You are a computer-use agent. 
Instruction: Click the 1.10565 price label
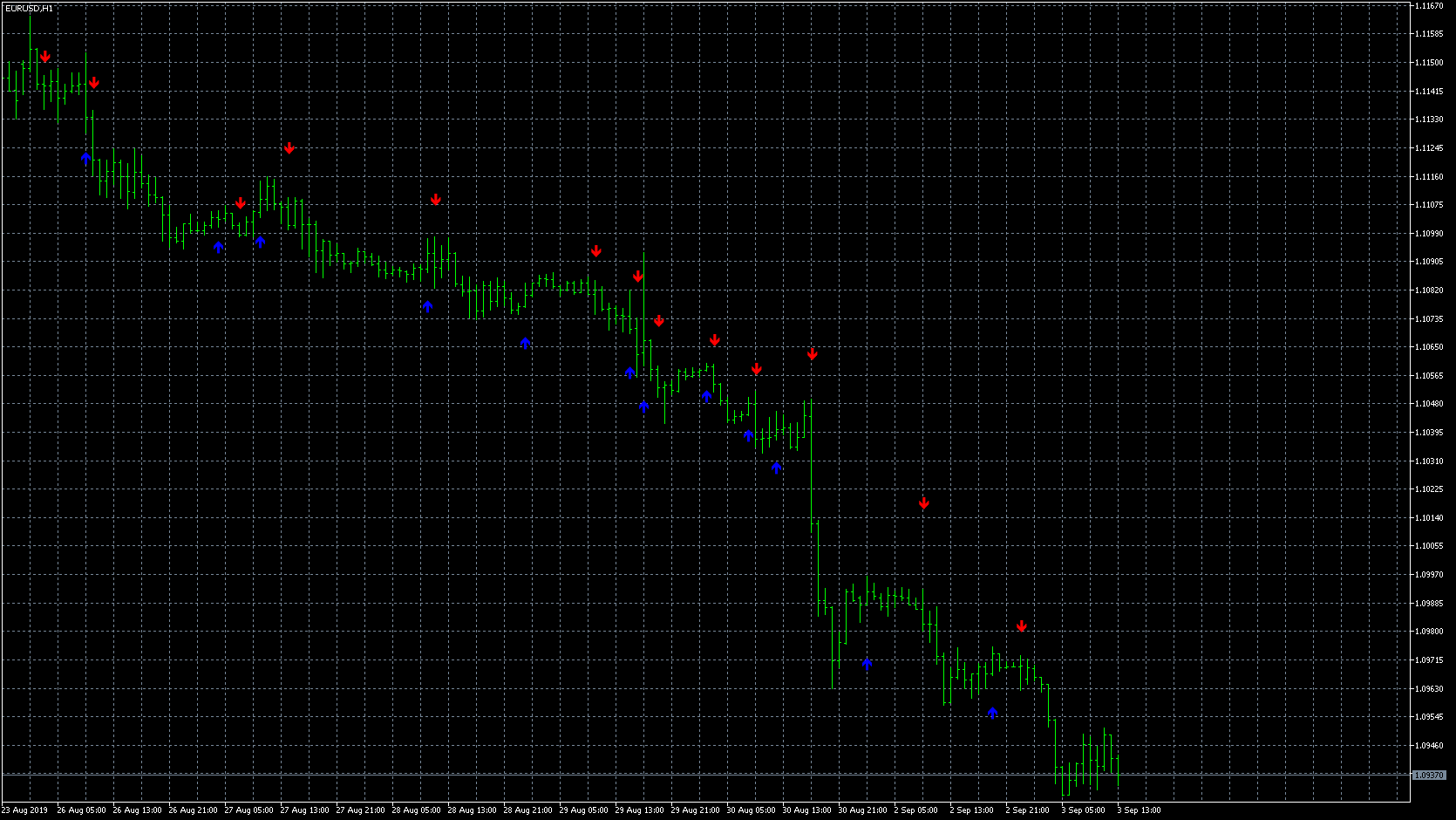click(x=1430, y=375)
